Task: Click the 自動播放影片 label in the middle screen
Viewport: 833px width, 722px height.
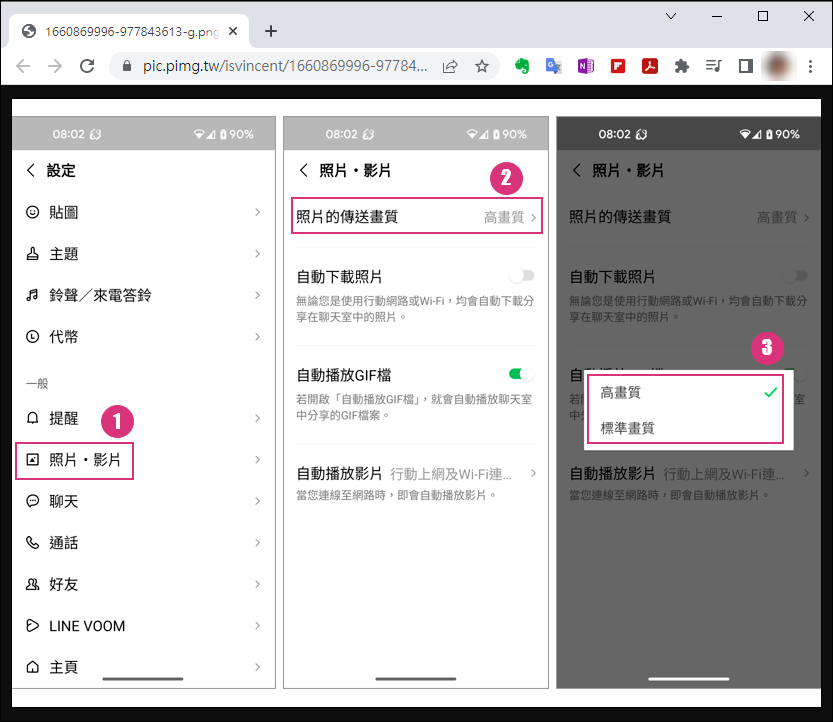Action: pos(339,473)
